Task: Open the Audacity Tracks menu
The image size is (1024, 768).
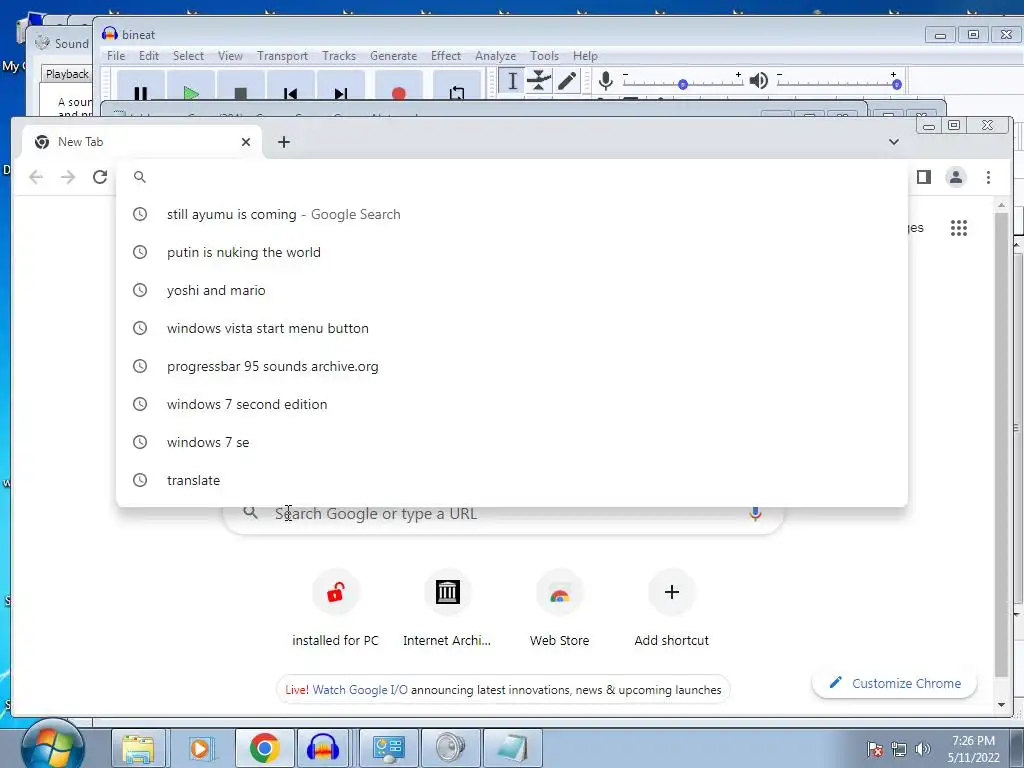Action: click(x=339, y=56)
